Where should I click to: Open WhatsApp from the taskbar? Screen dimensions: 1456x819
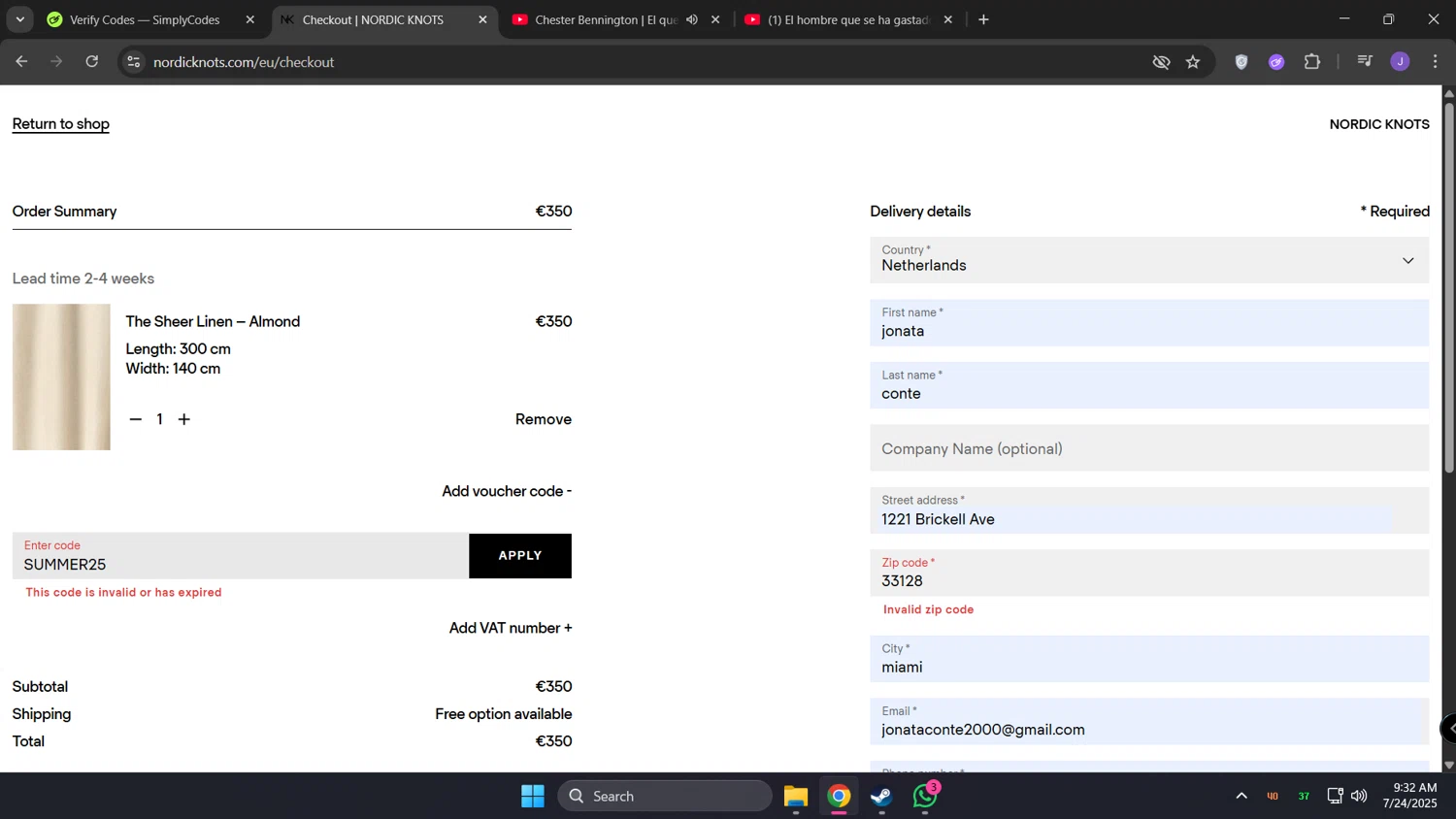coord(925,797)
